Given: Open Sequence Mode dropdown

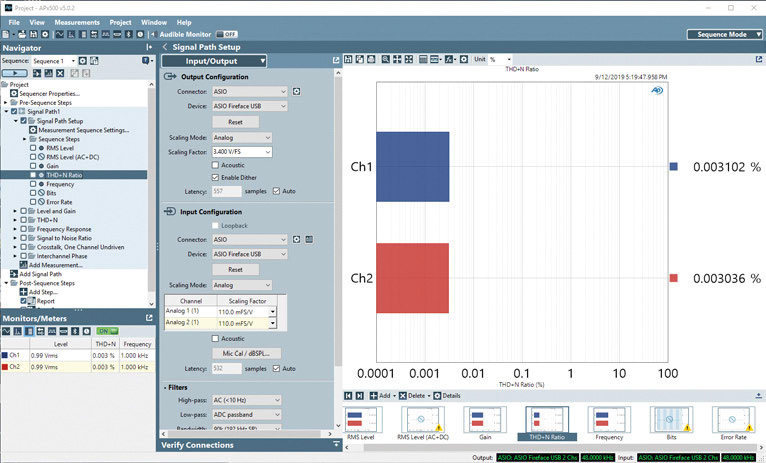Looking at the screenshot, I should [x=724, y=34].
